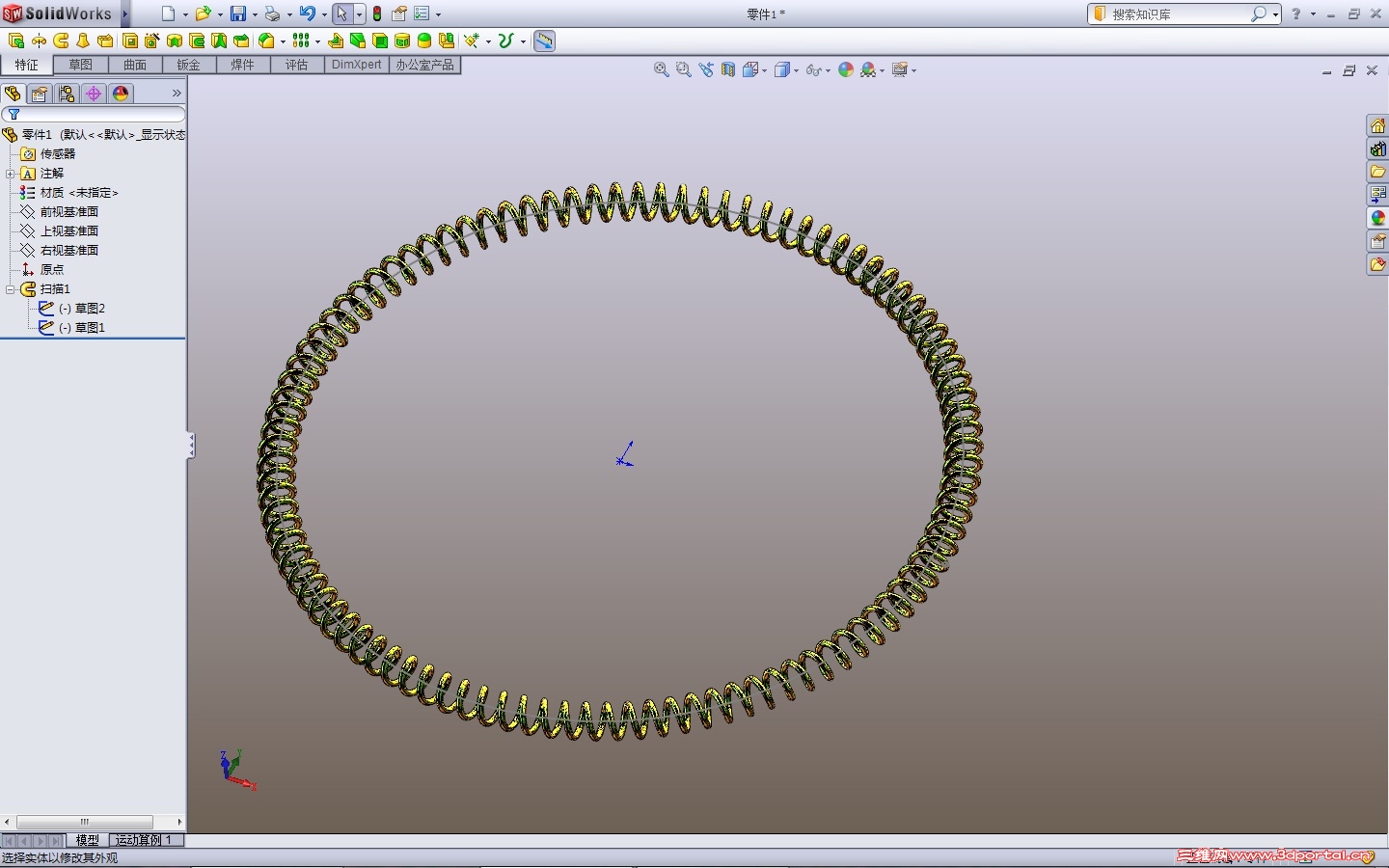Open the DimXpert tab
This screenshot has width=1389, height=868.
[x=357, y=65]
